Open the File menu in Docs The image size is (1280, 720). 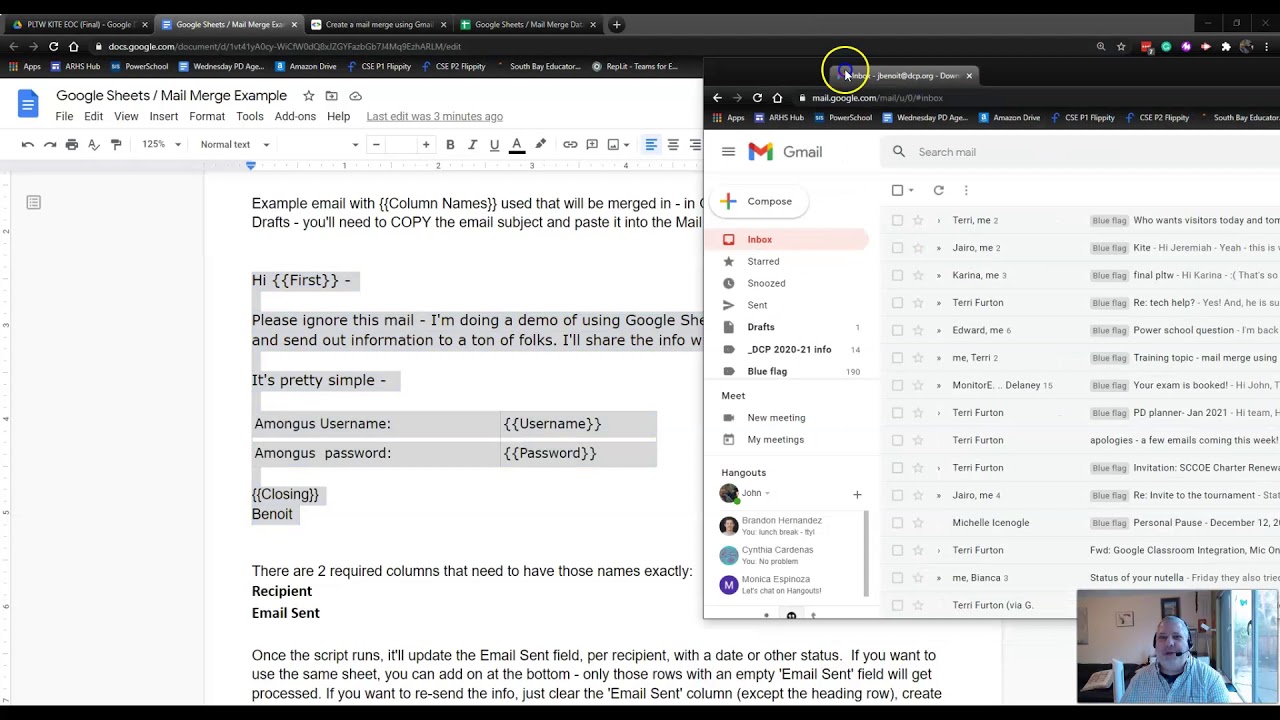coord(64,116)
